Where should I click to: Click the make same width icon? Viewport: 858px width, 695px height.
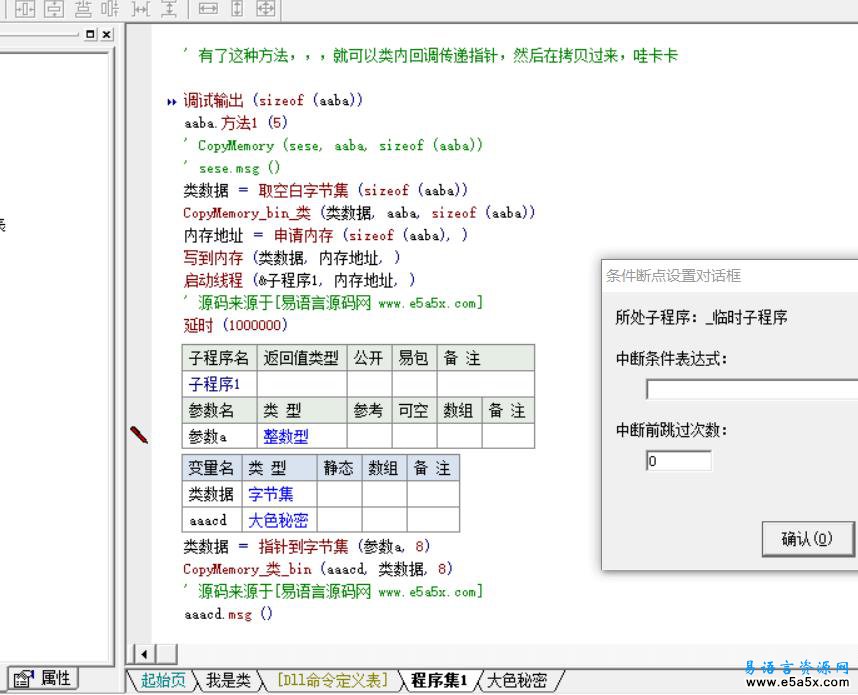point(208,8)
